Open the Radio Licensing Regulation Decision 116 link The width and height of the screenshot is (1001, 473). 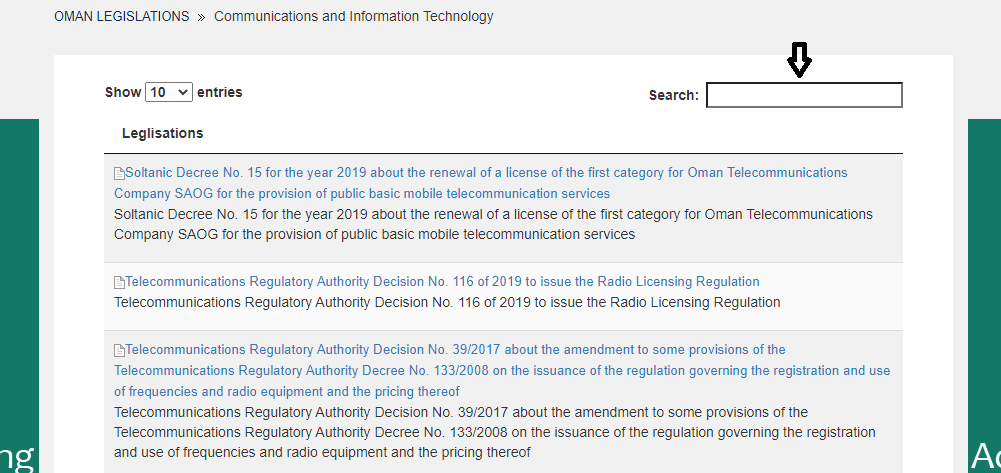[442, 282]
